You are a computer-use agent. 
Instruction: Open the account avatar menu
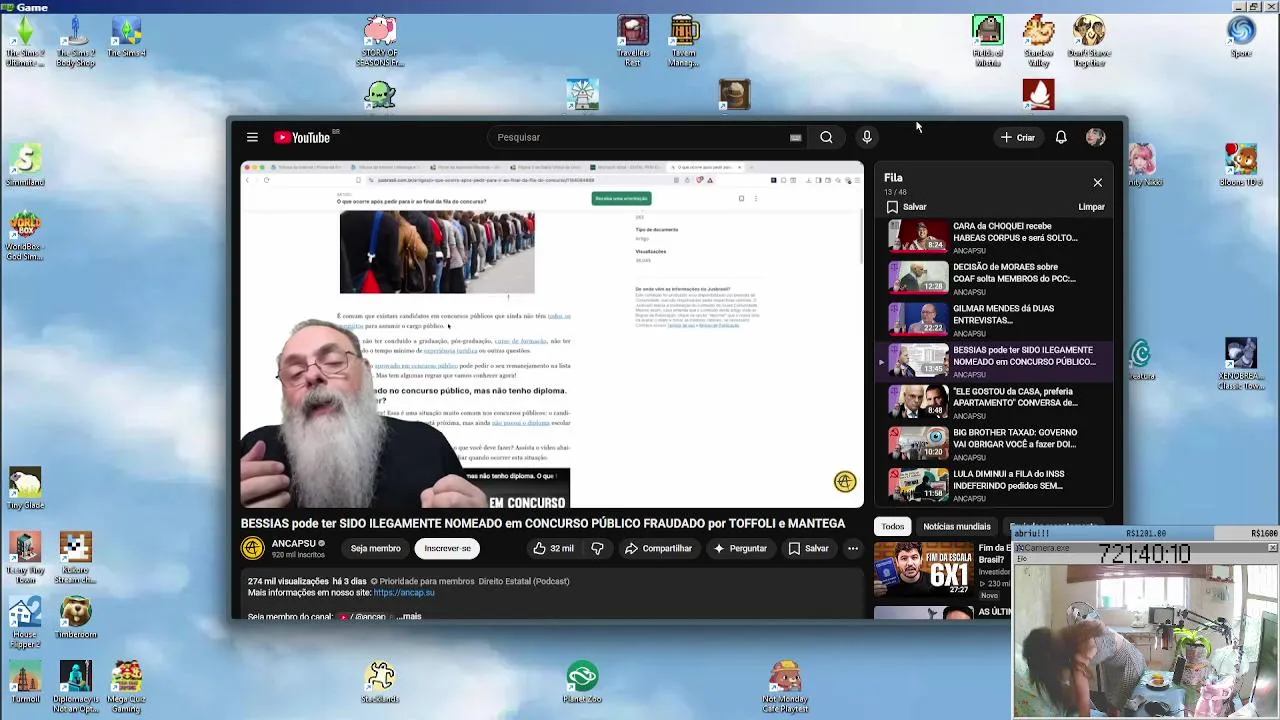tap(1096, 137)
